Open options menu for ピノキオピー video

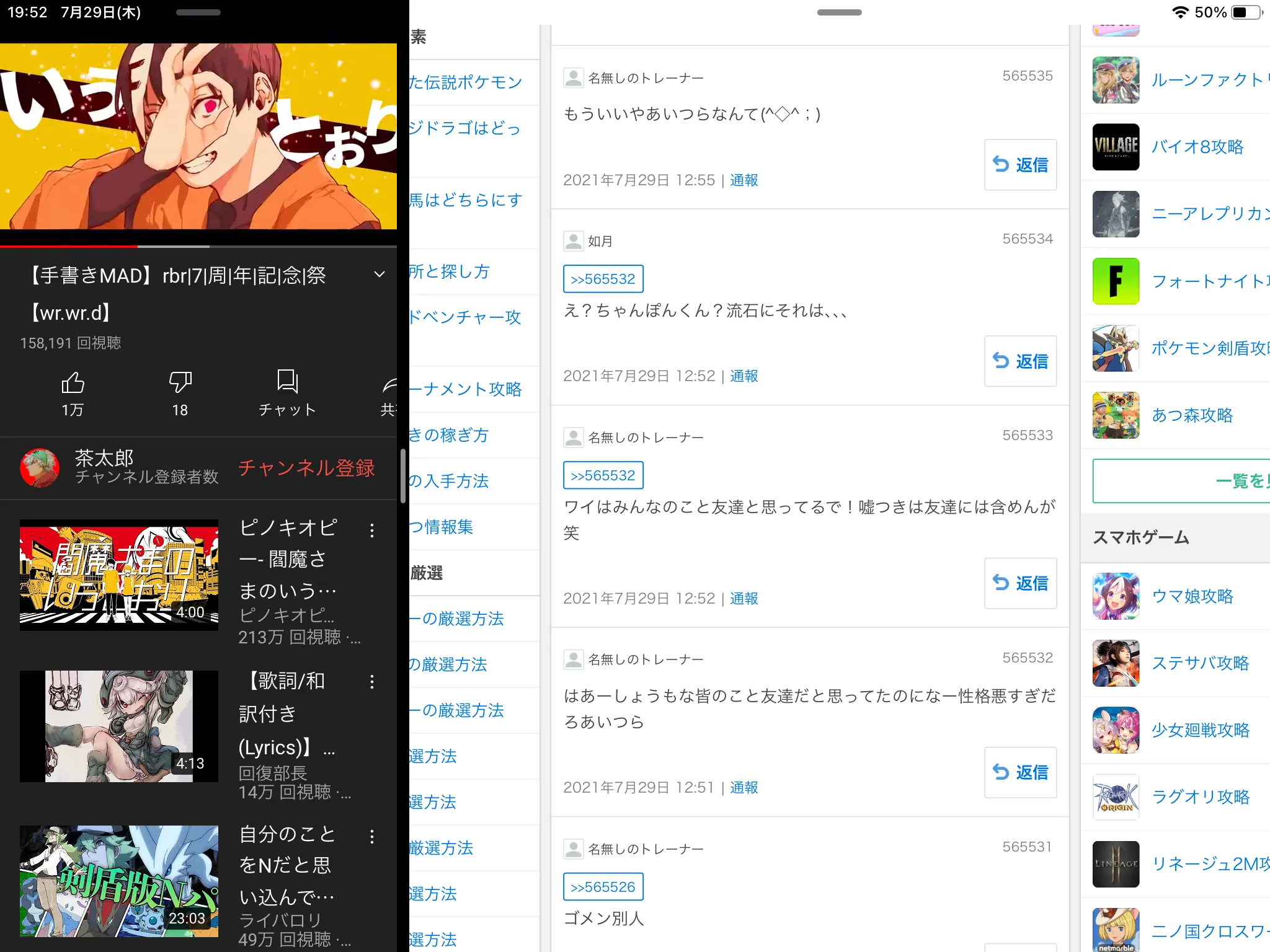tap(372, 531)
